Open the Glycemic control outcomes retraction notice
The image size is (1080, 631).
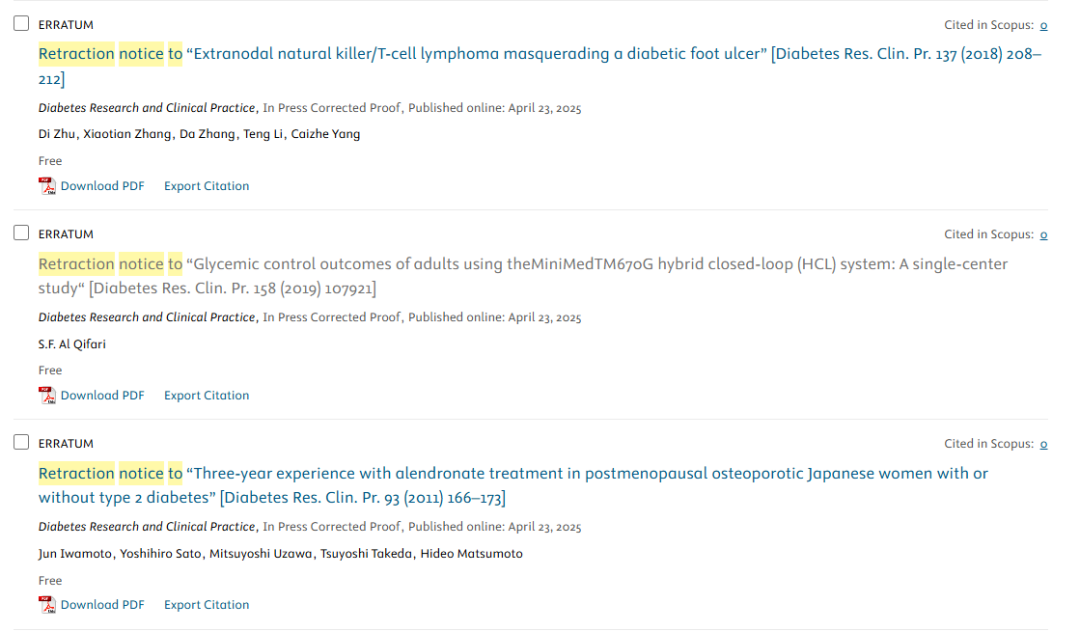pyautogui.click(x=523, y=276)
